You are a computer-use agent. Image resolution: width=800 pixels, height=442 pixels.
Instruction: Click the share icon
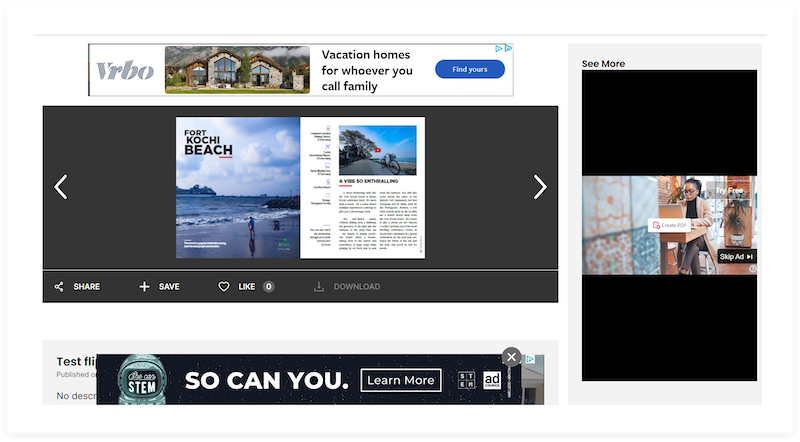tap(59, 286)
